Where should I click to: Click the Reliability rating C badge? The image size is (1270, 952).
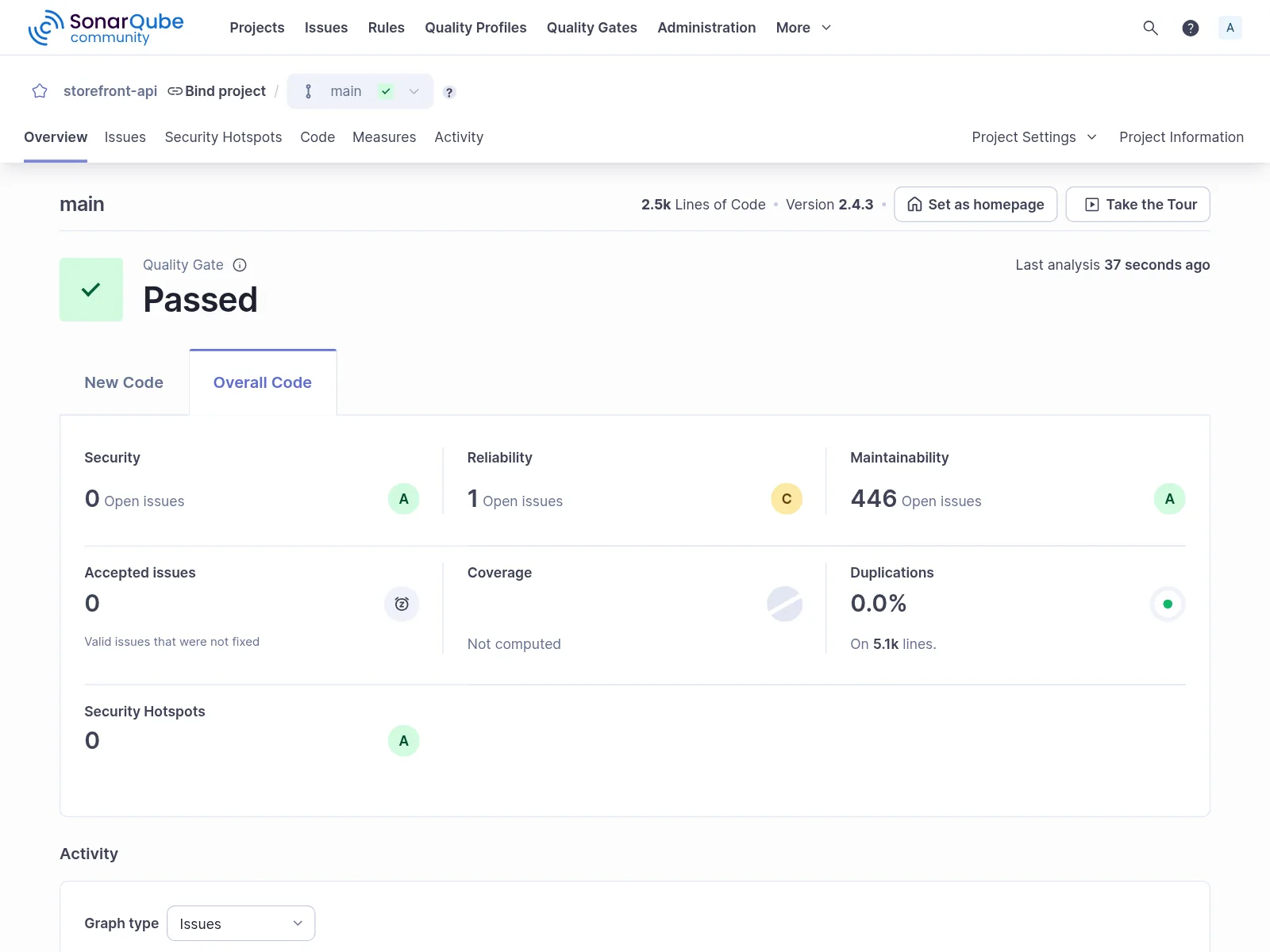point(787,499)
